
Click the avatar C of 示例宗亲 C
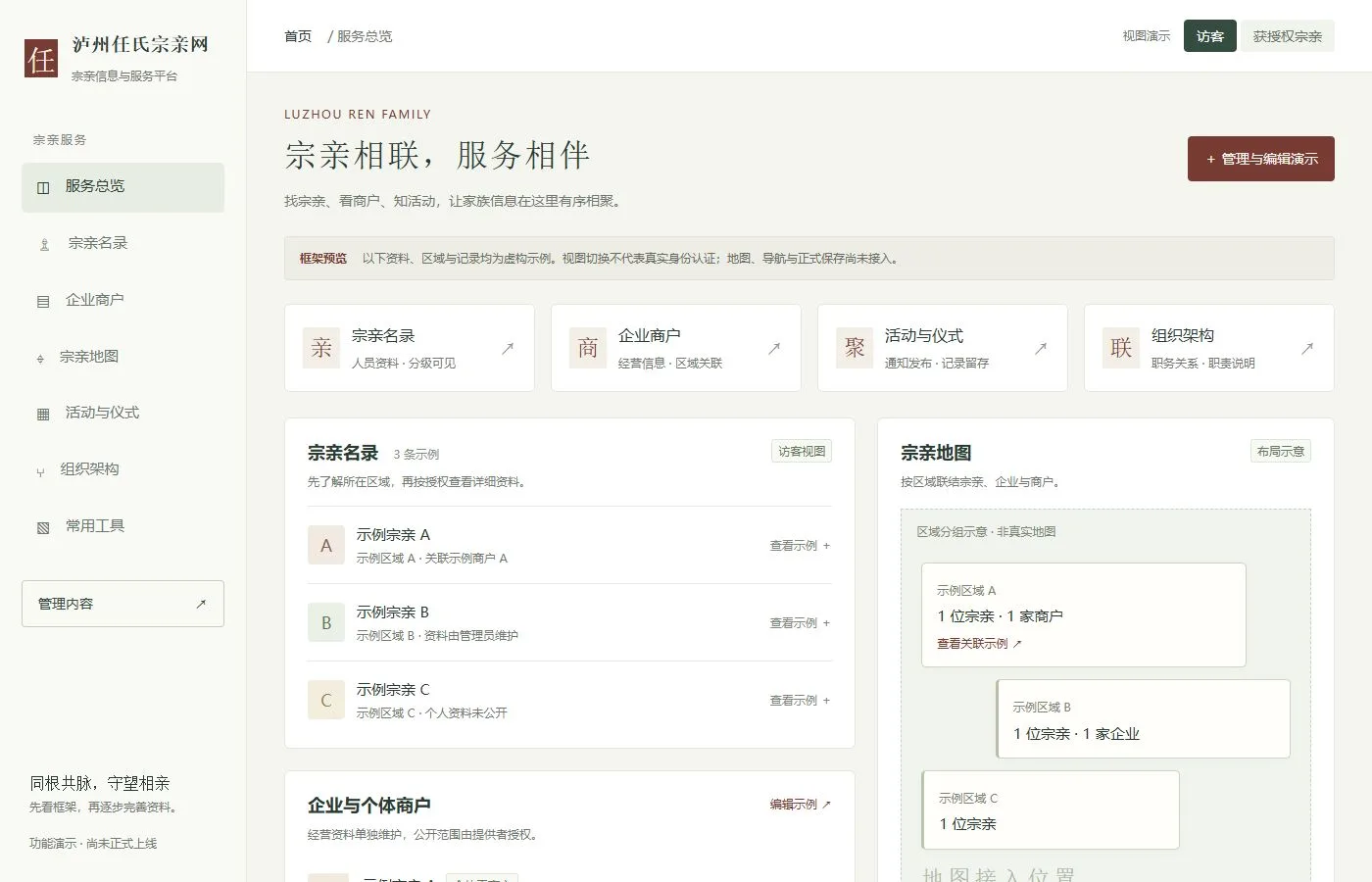326,701
